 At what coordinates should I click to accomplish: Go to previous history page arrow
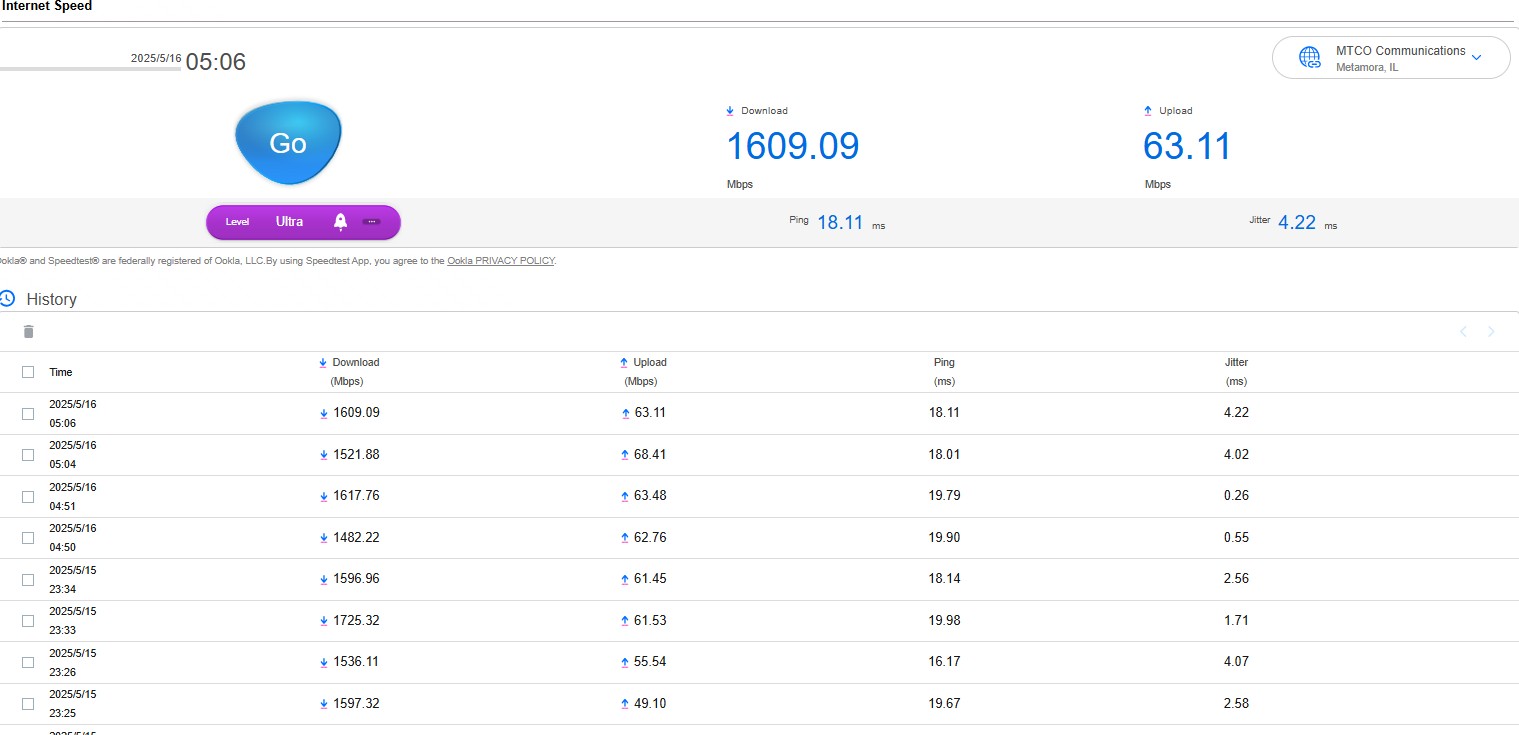(1463, 331)
